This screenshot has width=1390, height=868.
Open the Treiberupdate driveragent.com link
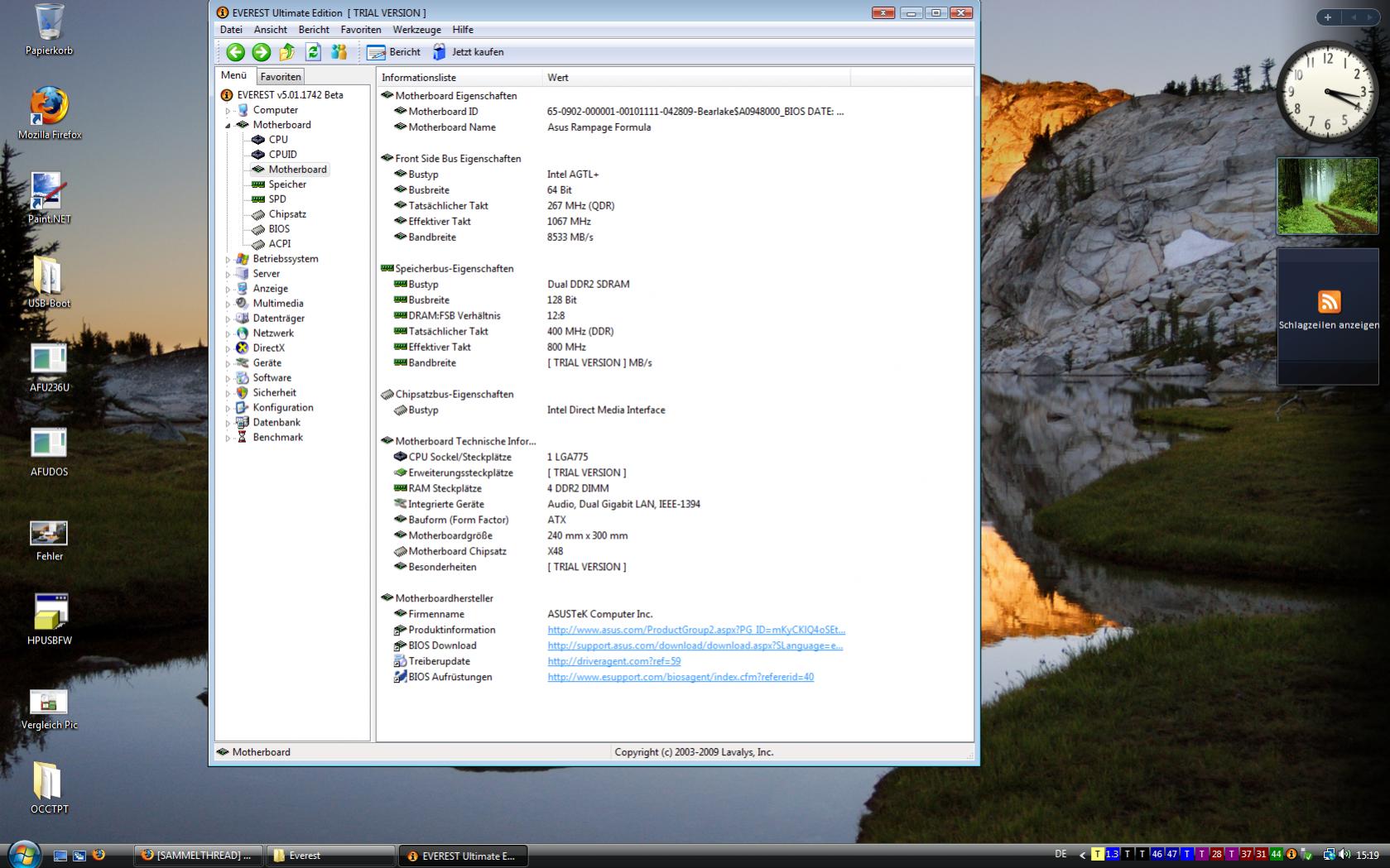[x=614, y=661]
